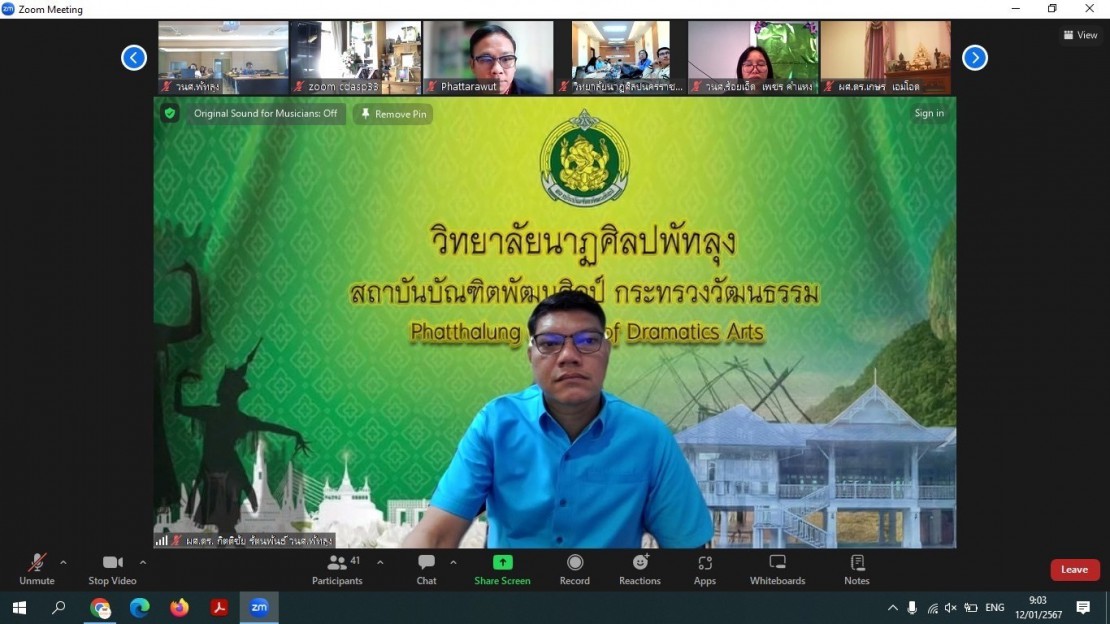Open video options arrow beside Stop Video
The width and height of the screenshot is (1110, 624).
[x=143, y=563]
